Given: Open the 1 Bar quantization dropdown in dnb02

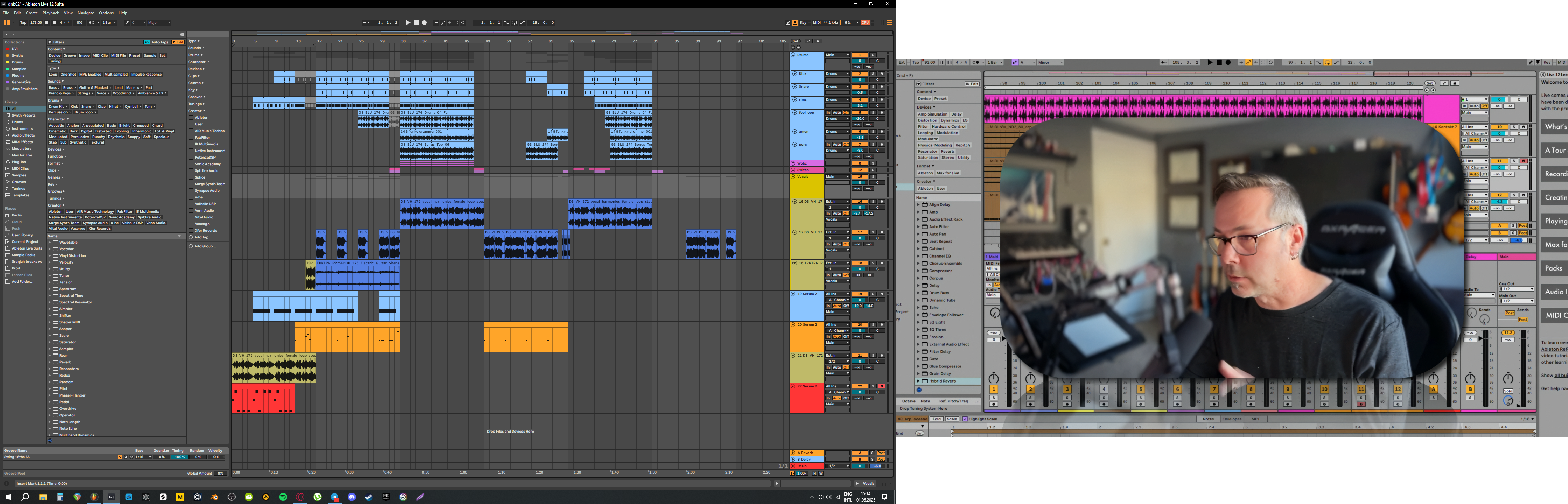Looking at the screenshot, I should click(x=108, y=22).
